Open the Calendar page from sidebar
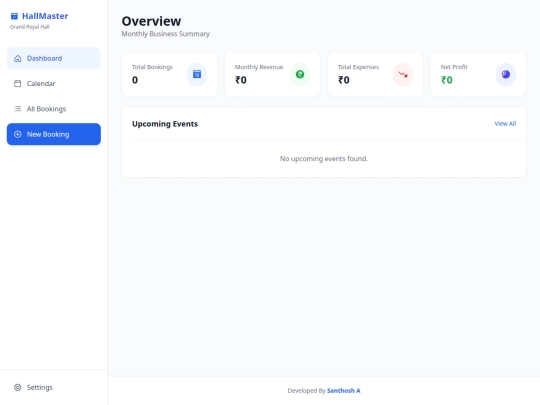This screenshot has width=540, height=405. (54, 84)
